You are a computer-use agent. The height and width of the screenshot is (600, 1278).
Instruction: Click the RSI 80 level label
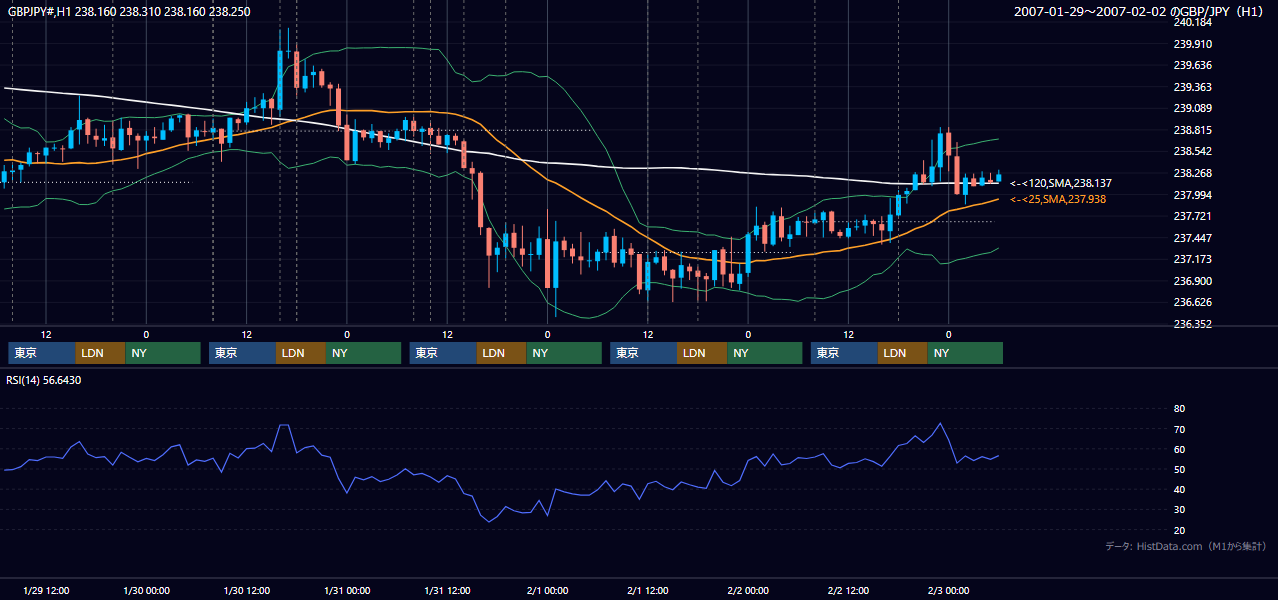pos(1179,409)
